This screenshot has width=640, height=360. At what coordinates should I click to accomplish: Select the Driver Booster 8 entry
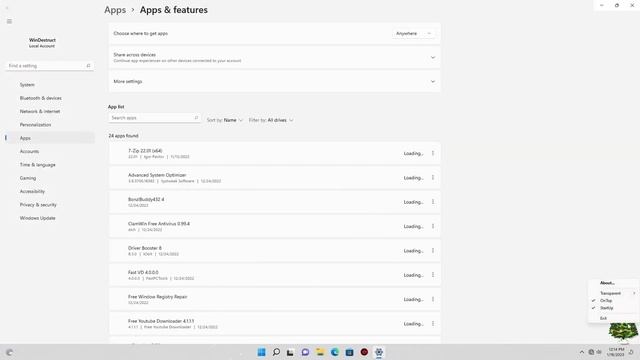274,251
